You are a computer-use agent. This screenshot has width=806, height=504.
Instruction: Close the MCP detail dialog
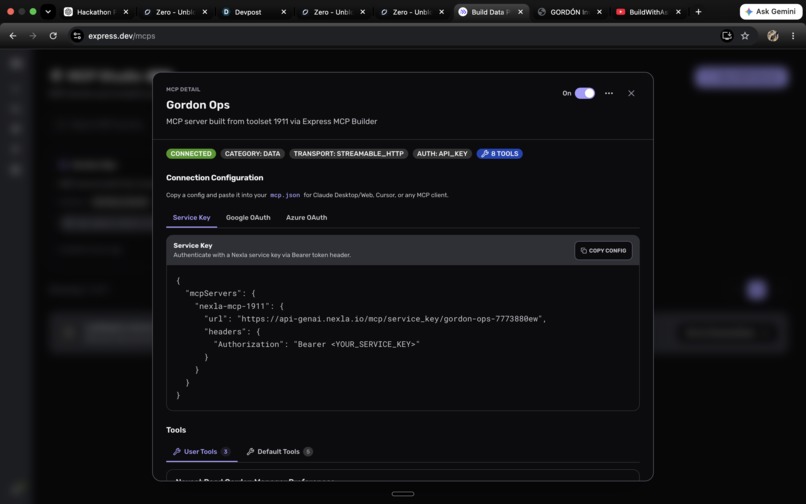tap(631, 93)
